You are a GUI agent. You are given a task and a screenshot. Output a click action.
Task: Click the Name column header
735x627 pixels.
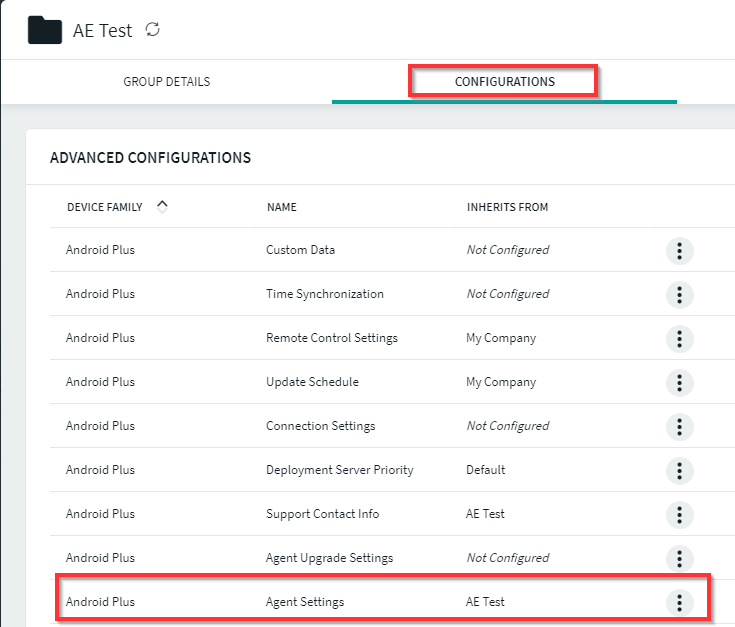point(281,208)
